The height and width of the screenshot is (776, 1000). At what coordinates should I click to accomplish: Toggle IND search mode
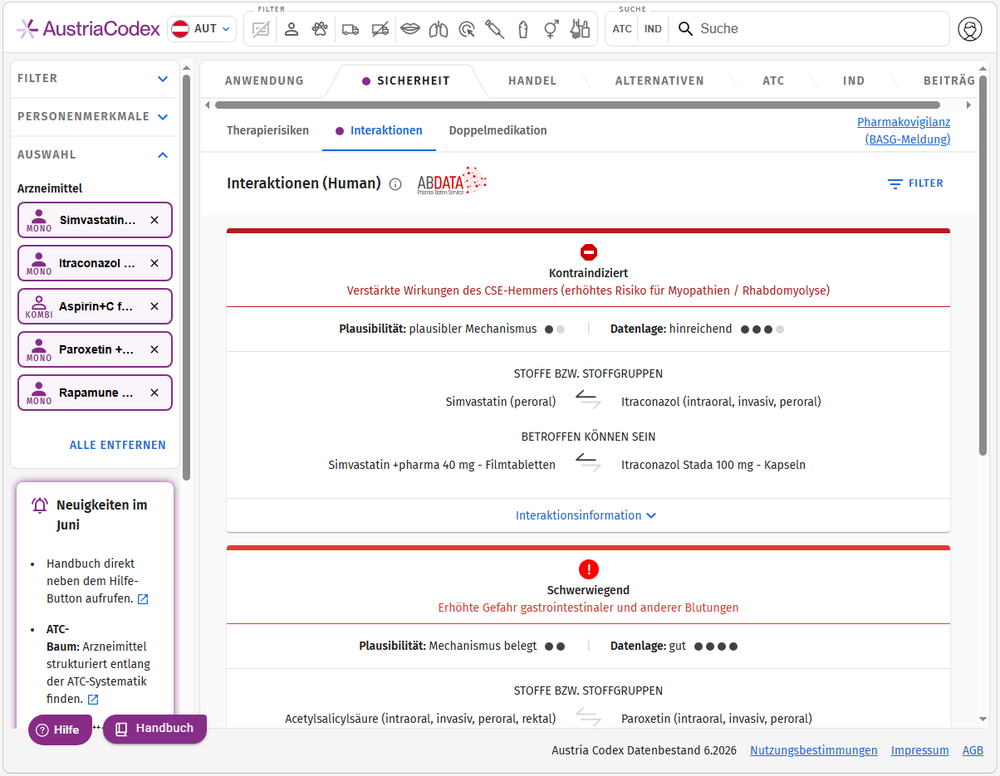(652, 29)
